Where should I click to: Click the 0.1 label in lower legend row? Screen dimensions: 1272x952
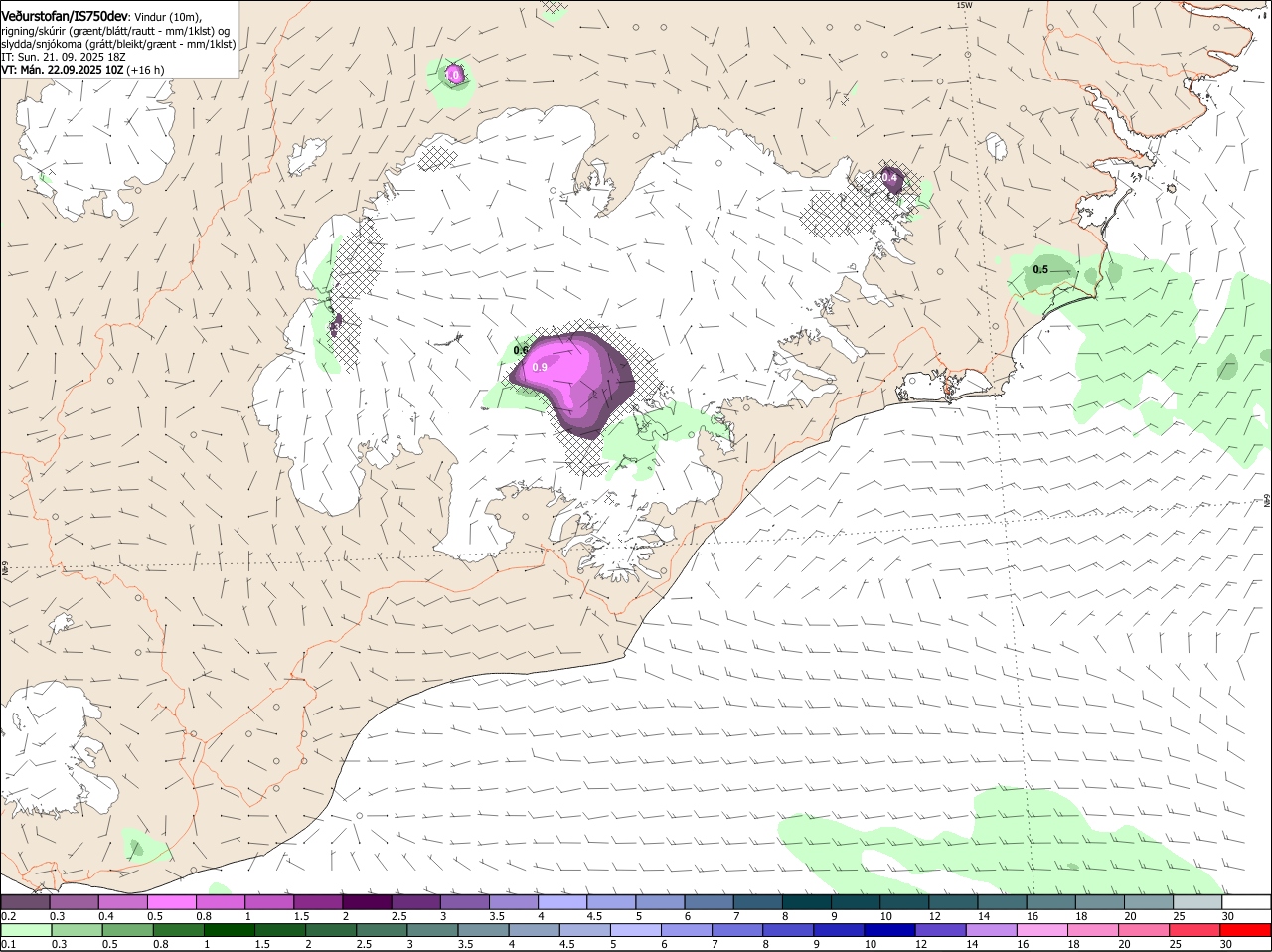tap(8, 945)
